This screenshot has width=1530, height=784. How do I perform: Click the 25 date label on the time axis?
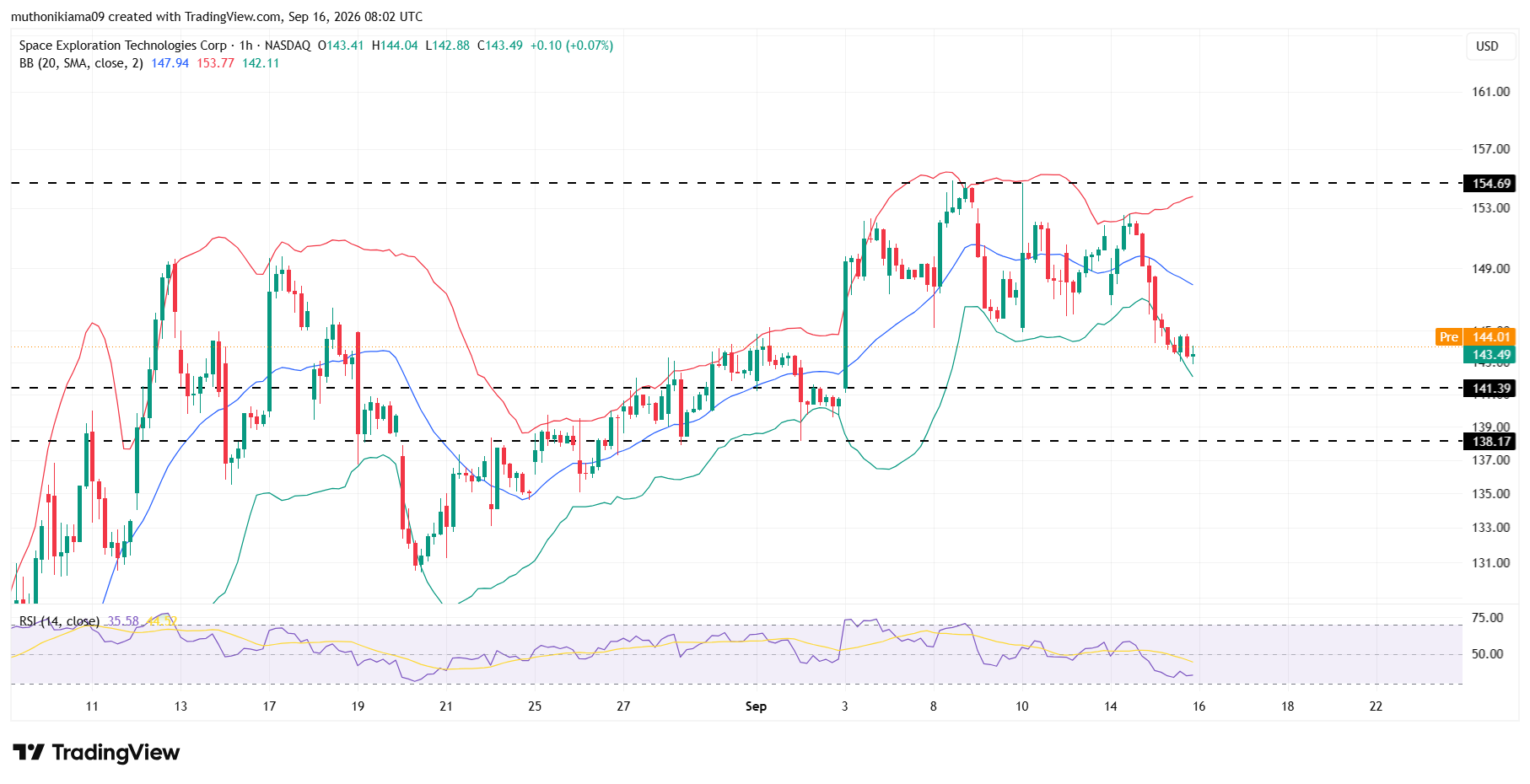(535, 706)
